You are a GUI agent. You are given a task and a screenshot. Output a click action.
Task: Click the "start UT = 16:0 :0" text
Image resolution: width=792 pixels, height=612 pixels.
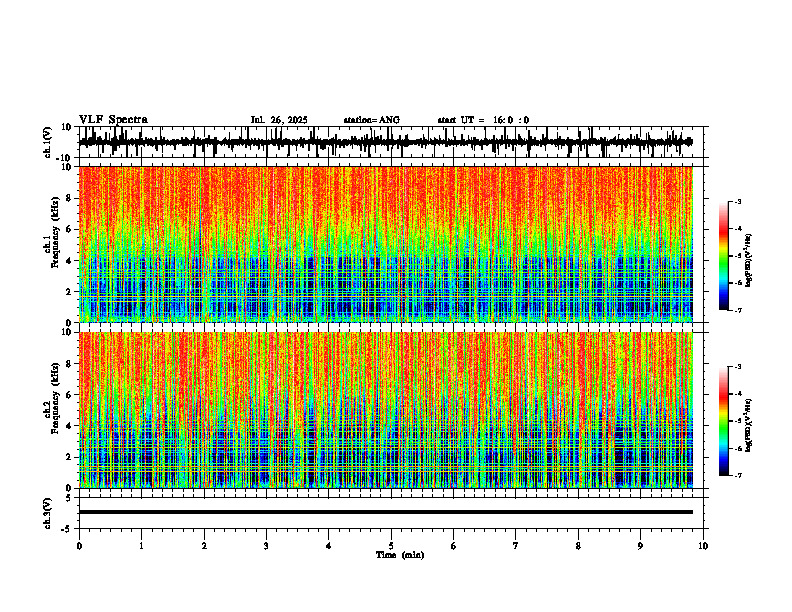pos(483,120)
